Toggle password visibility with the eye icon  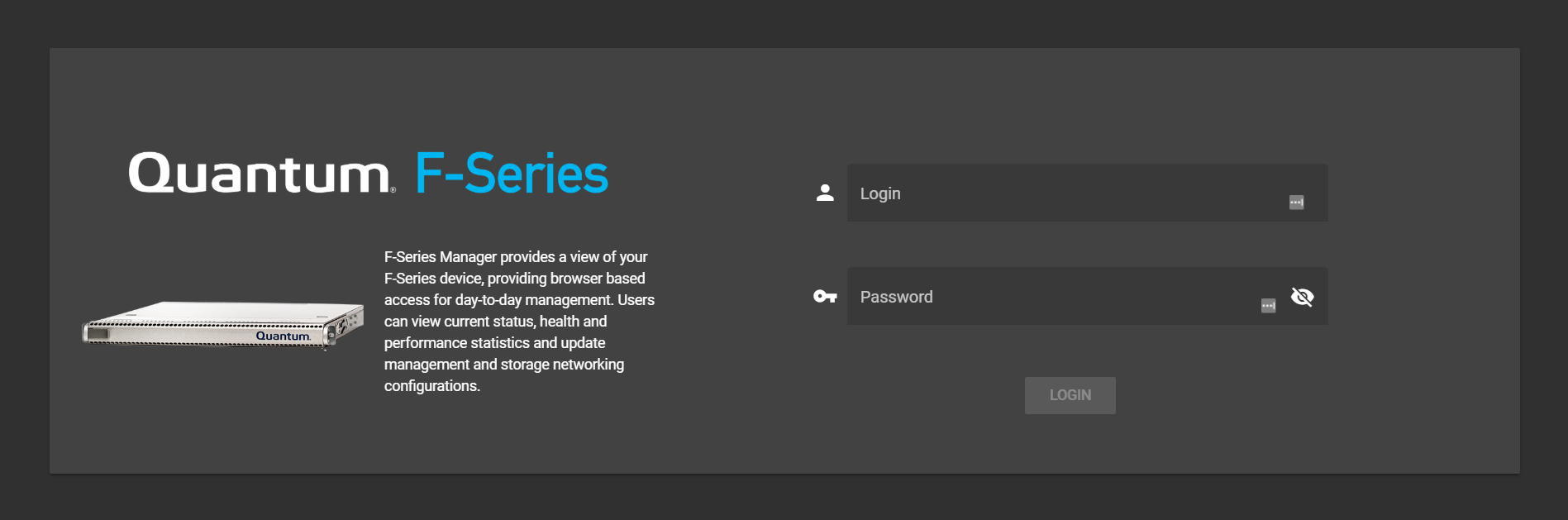[x=1302, y=297]
